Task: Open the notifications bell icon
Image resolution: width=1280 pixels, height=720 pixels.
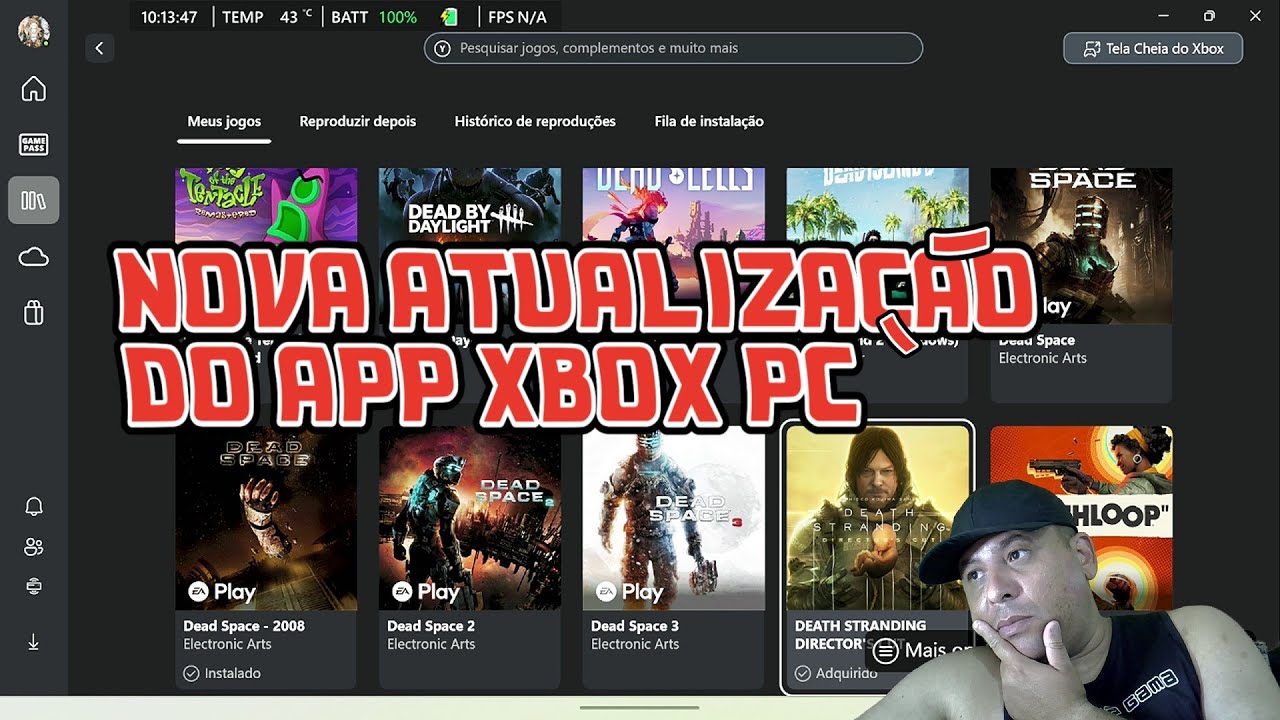Action: click(x=34, y=506)
